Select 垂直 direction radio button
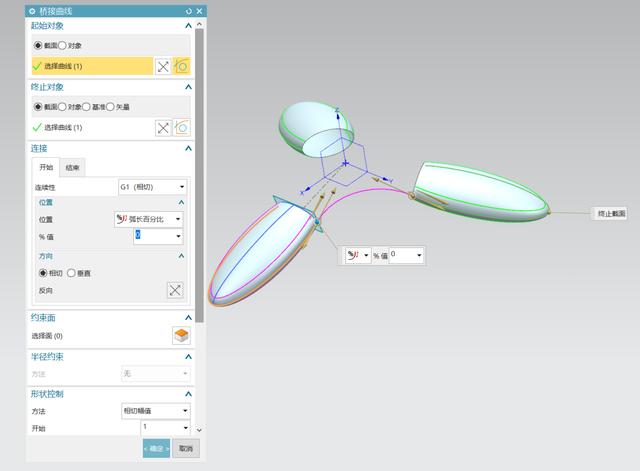 (x=71, y=273)
